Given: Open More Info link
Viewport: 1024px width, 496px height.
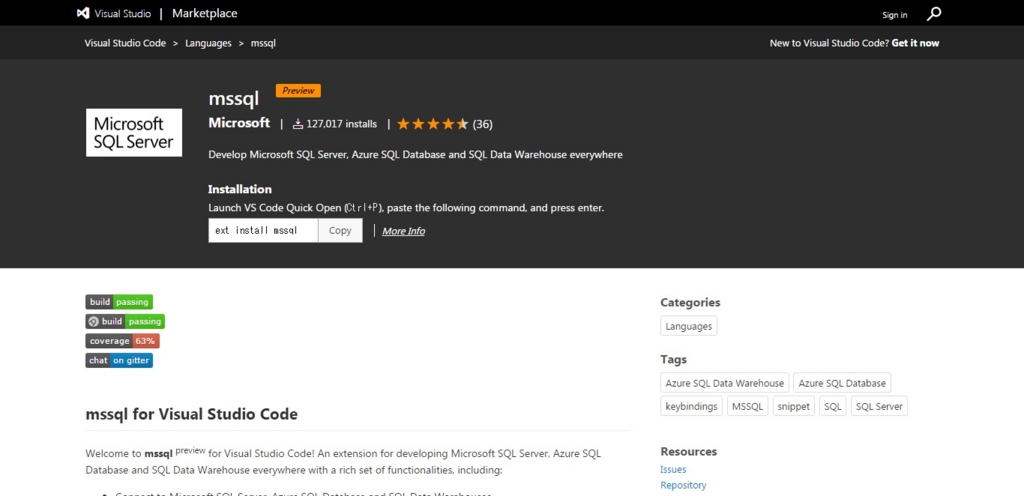Looking at the screenshot, I should click(x=404, y=231).
